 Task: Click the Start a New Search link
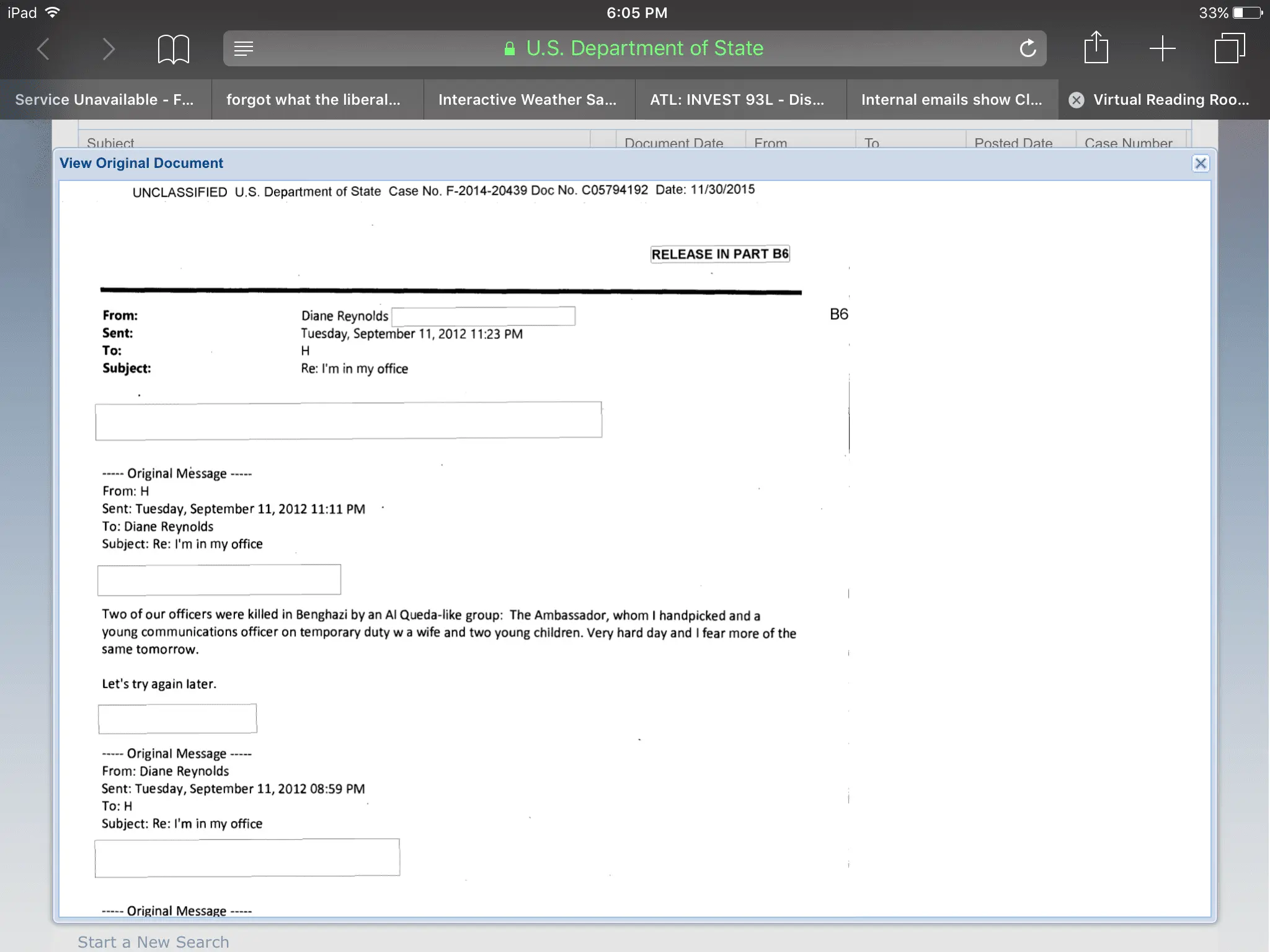[153, 941]
